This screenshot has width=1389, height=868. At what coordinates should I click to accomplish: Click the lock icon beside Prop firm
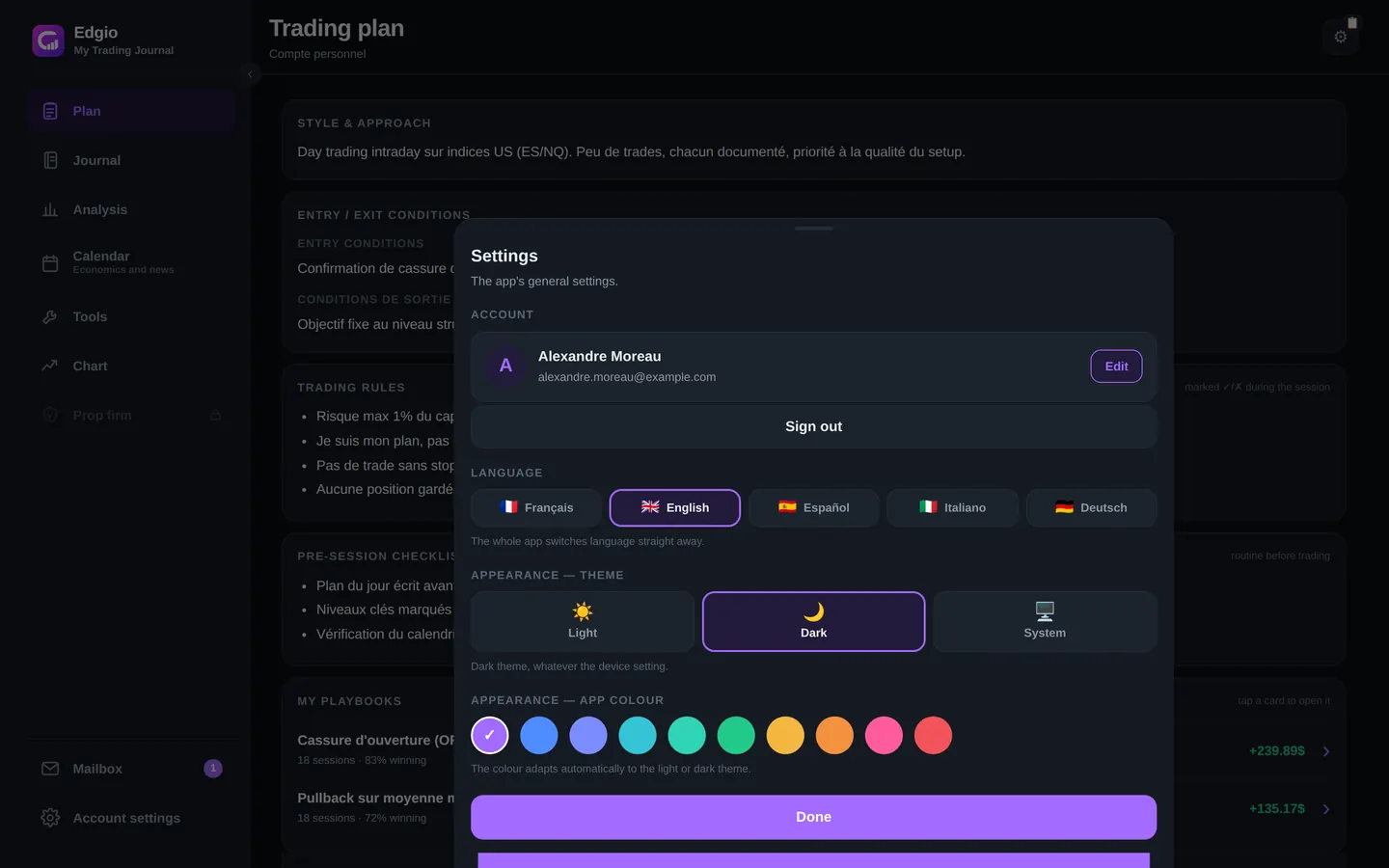pos(215,416)
